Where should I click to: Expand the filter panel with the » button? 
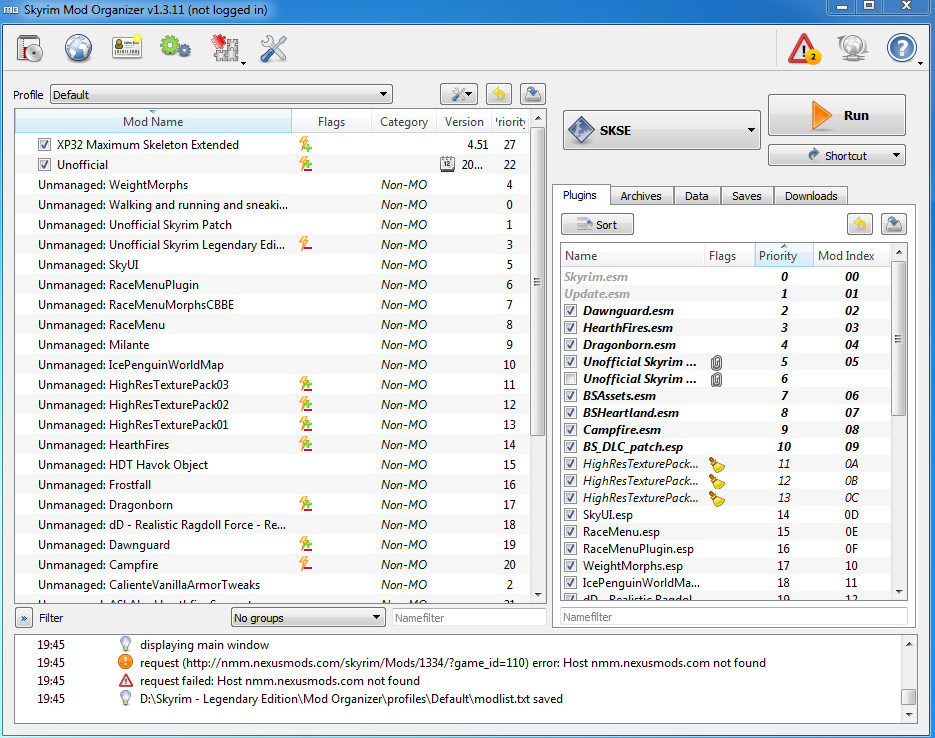click(x=24, y=618)
